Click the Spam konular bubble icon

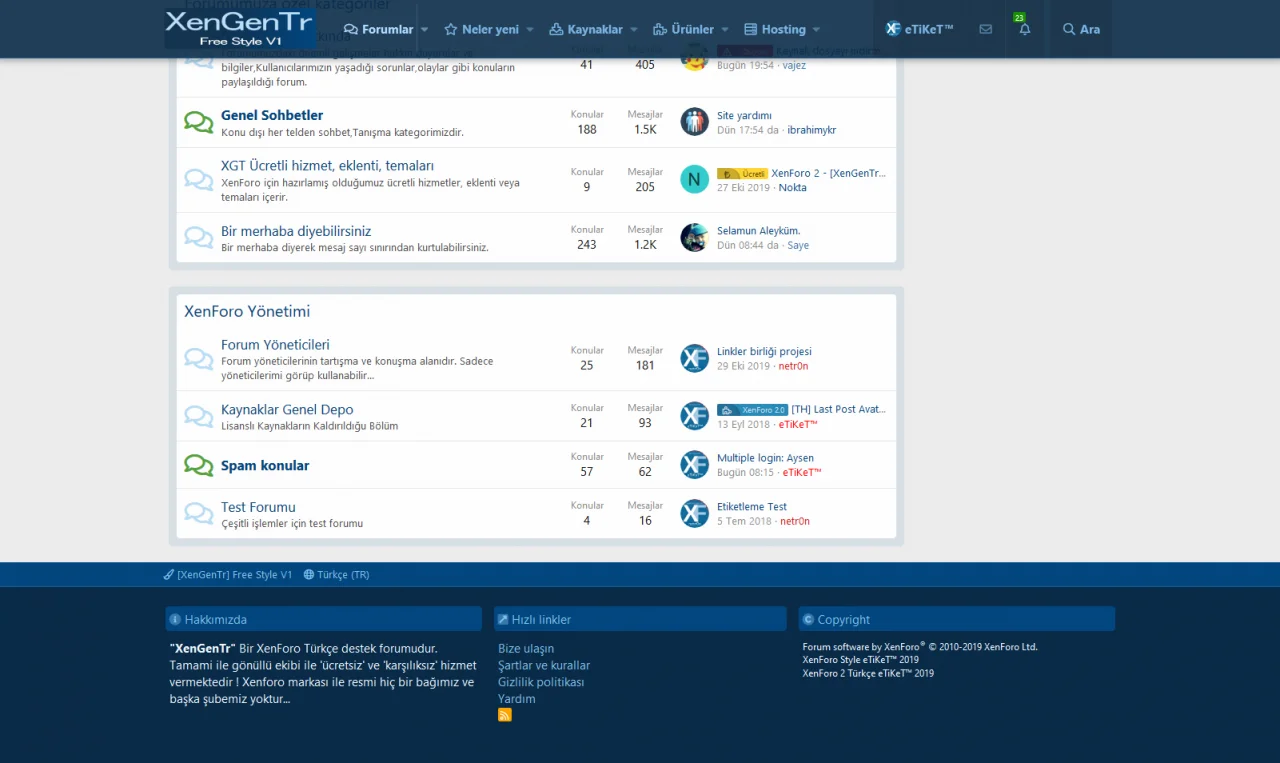[199, 465]
